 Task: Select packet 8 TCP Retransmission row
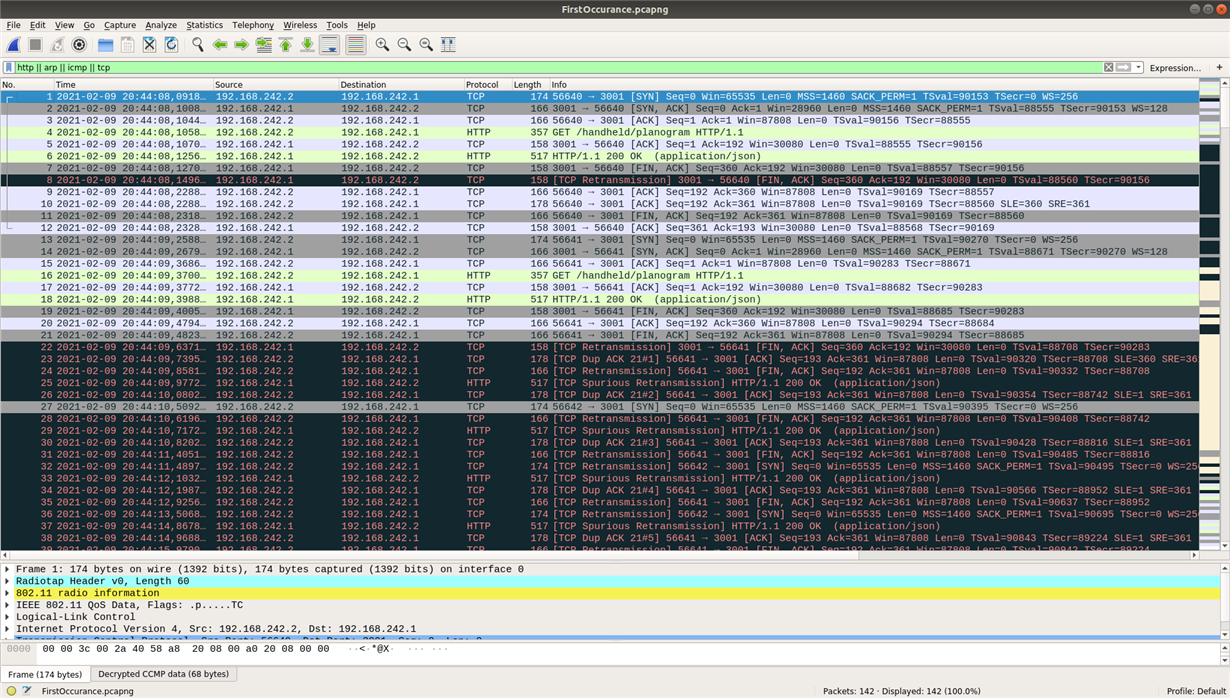(598, 180)
